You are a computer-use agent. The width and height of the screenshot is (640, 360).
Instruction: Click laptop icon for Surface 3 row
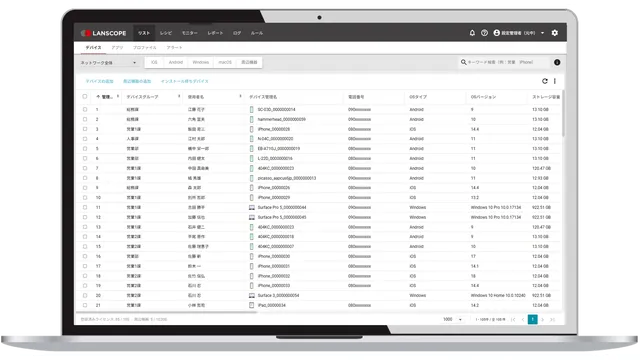(252, 296)
